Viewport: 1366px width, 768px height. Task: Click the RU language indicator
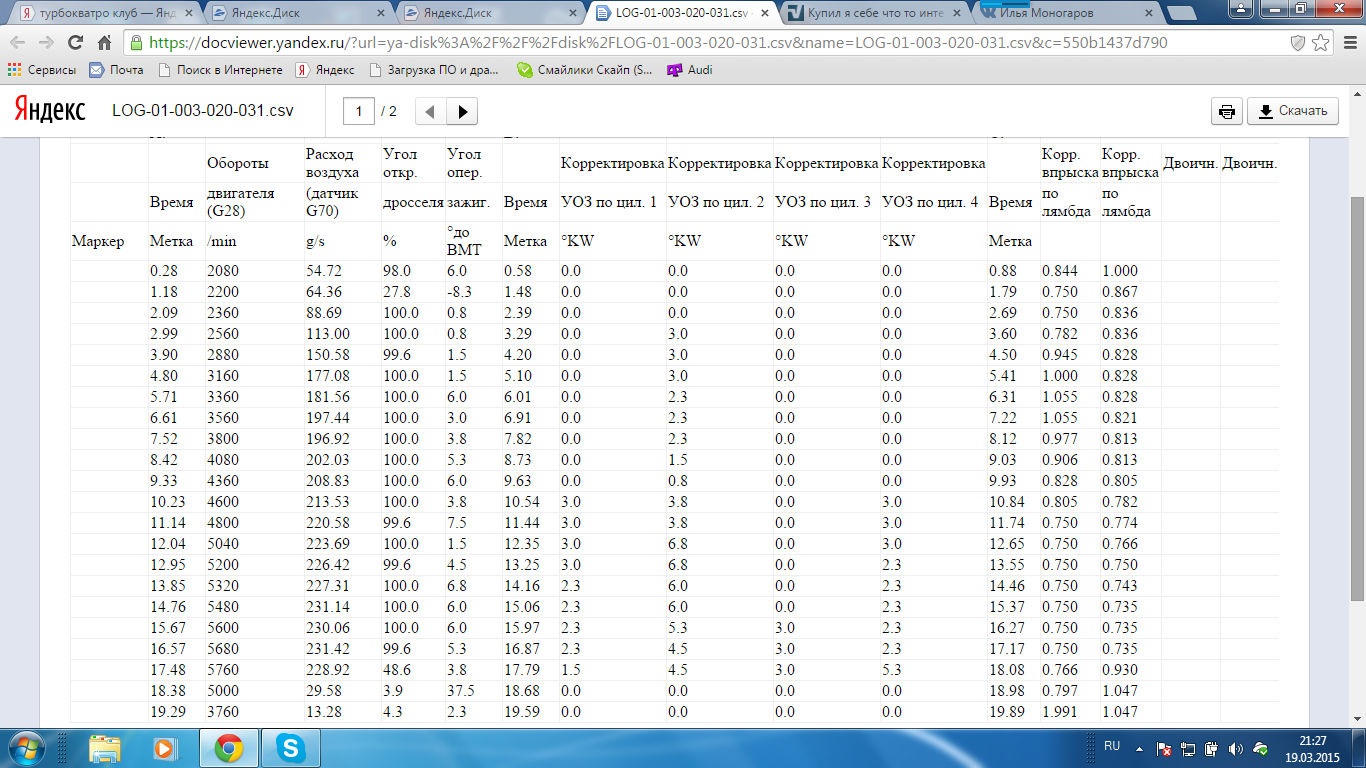coord(1112,746)
